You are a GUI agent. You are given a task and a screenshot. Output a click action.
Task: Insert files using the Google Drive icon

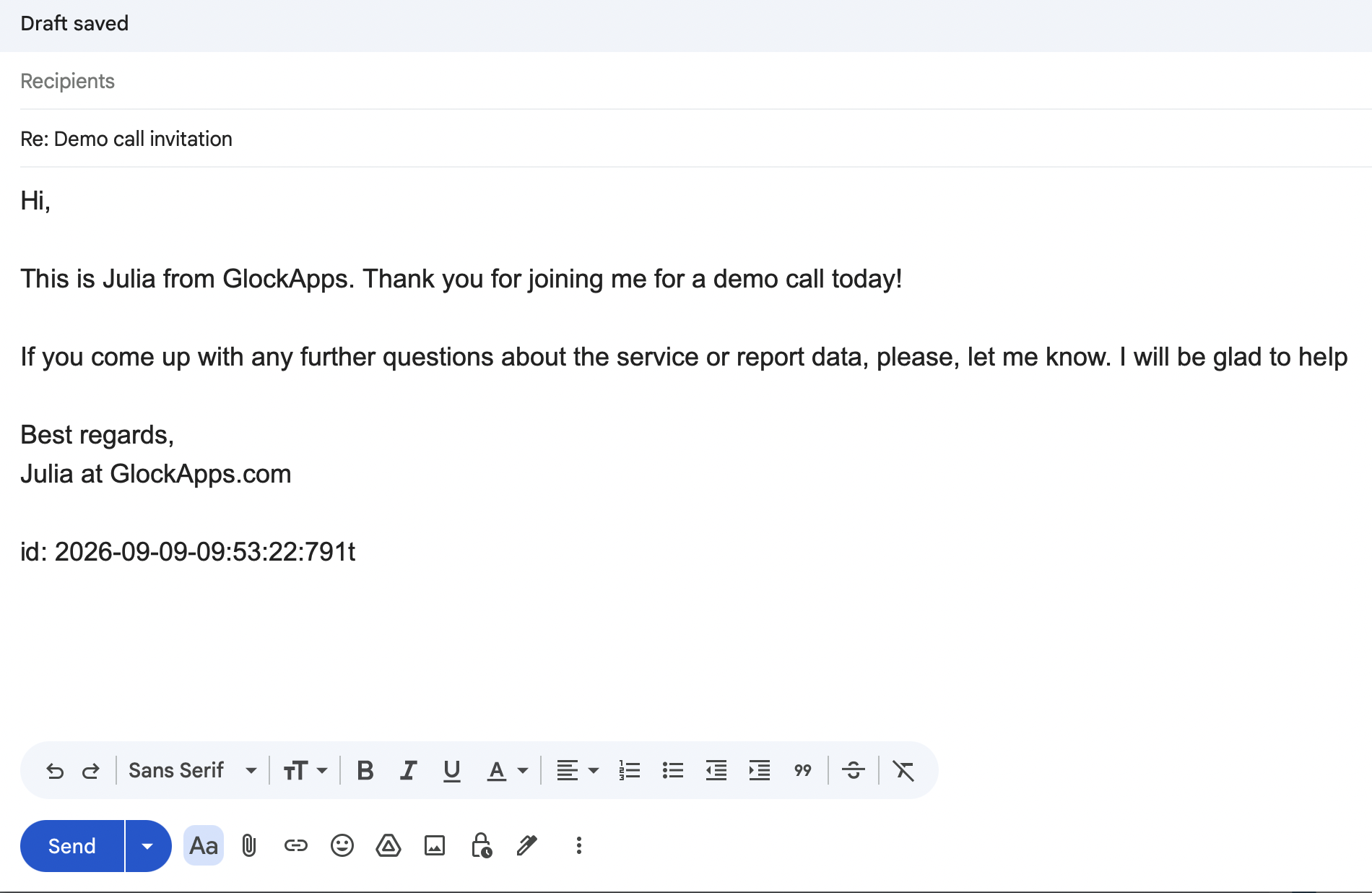point(388,845)
